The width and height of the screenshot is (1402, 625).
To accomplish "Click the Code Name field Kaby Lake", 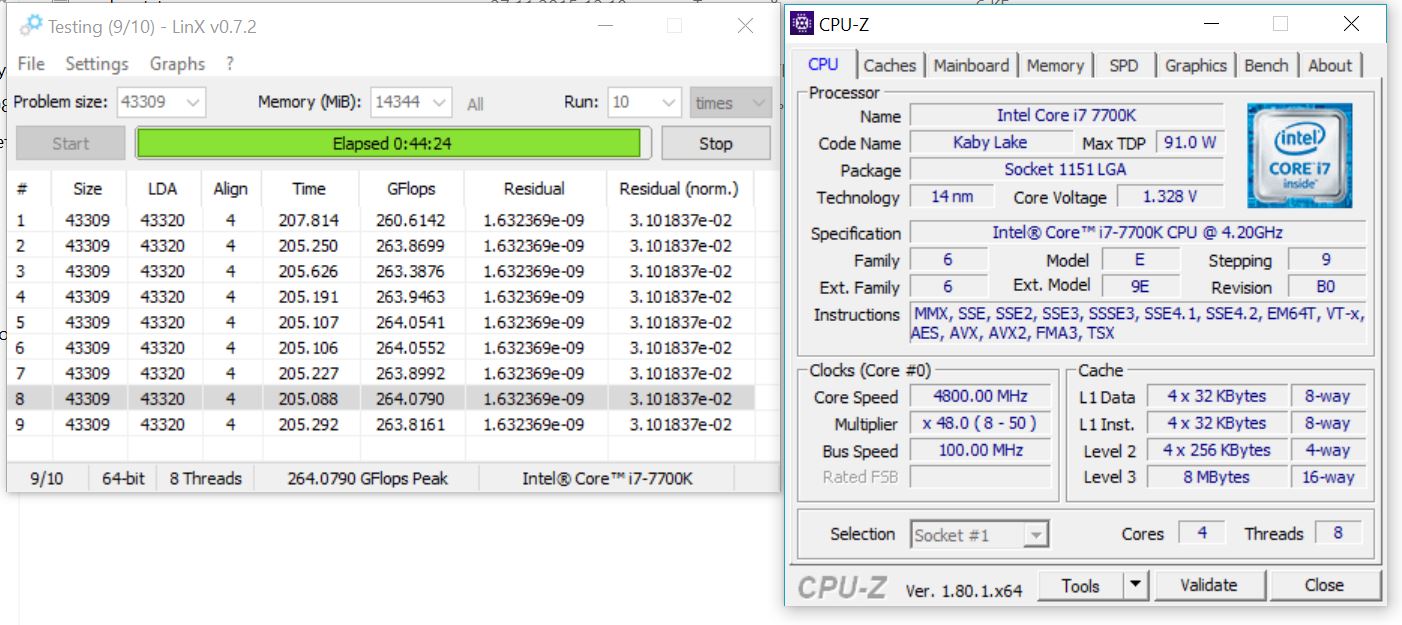I will click(990, 142).
